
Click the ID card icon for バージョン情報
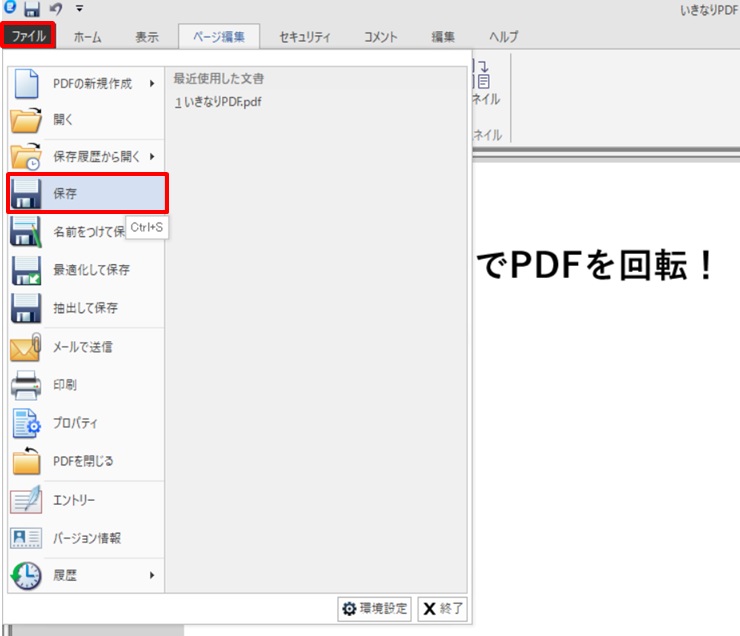(26, 538)
